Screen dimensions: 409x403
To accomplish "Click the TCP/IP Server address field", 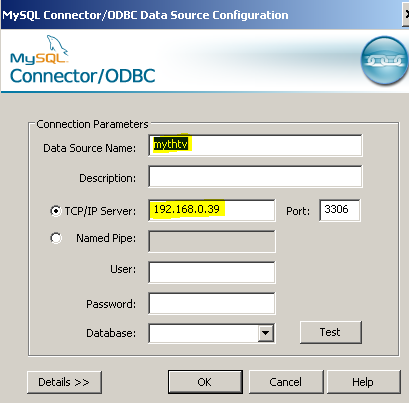I will click(212, 210).
